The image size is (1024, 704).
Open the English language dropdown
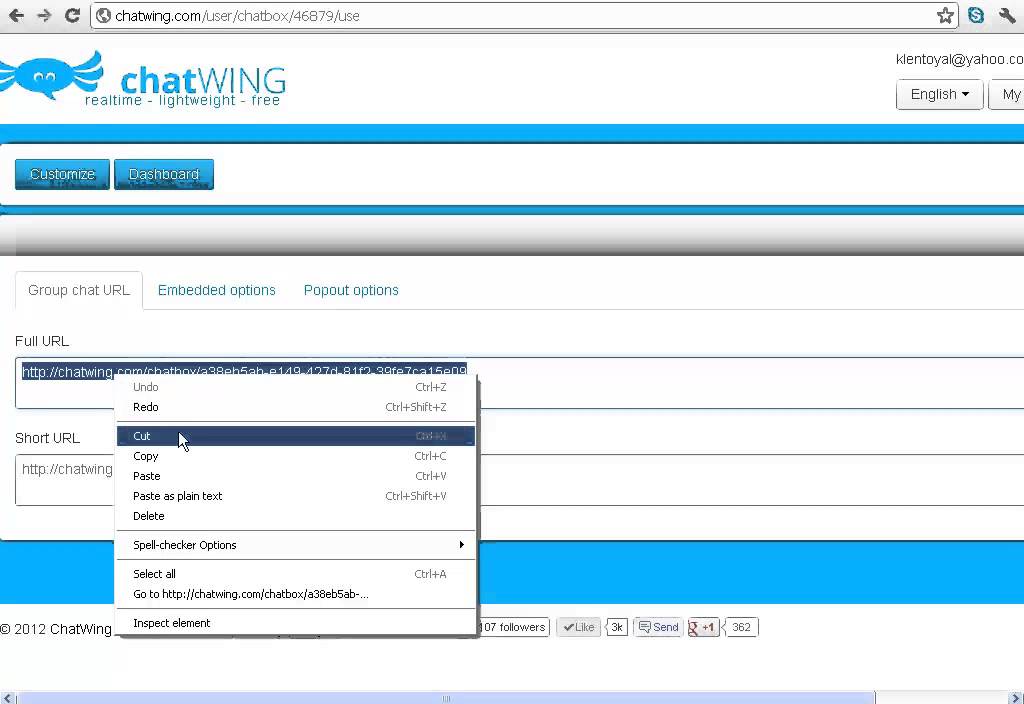coord(939,95)
